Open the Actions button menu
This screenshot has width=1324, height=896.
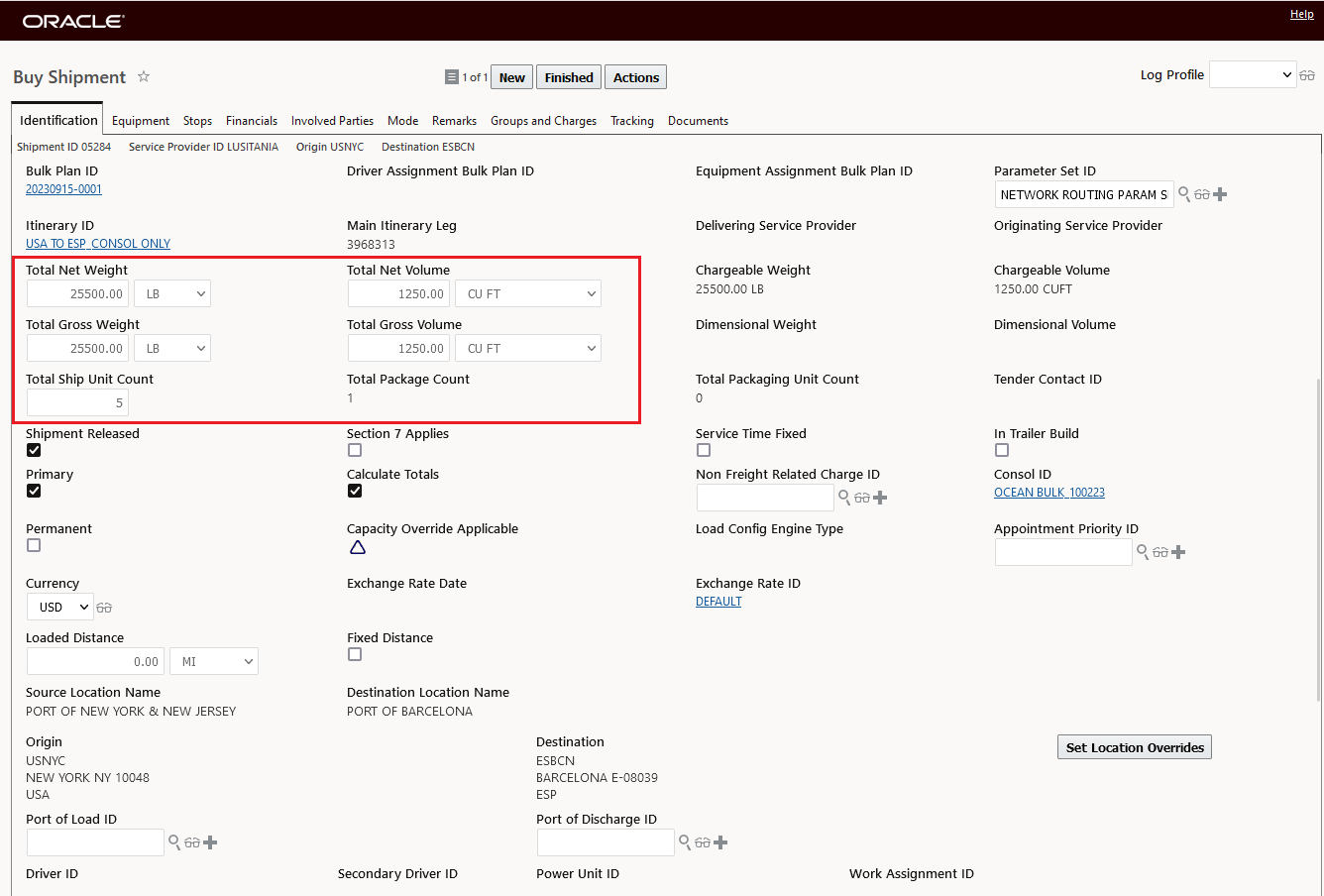(x=636, y=77)
